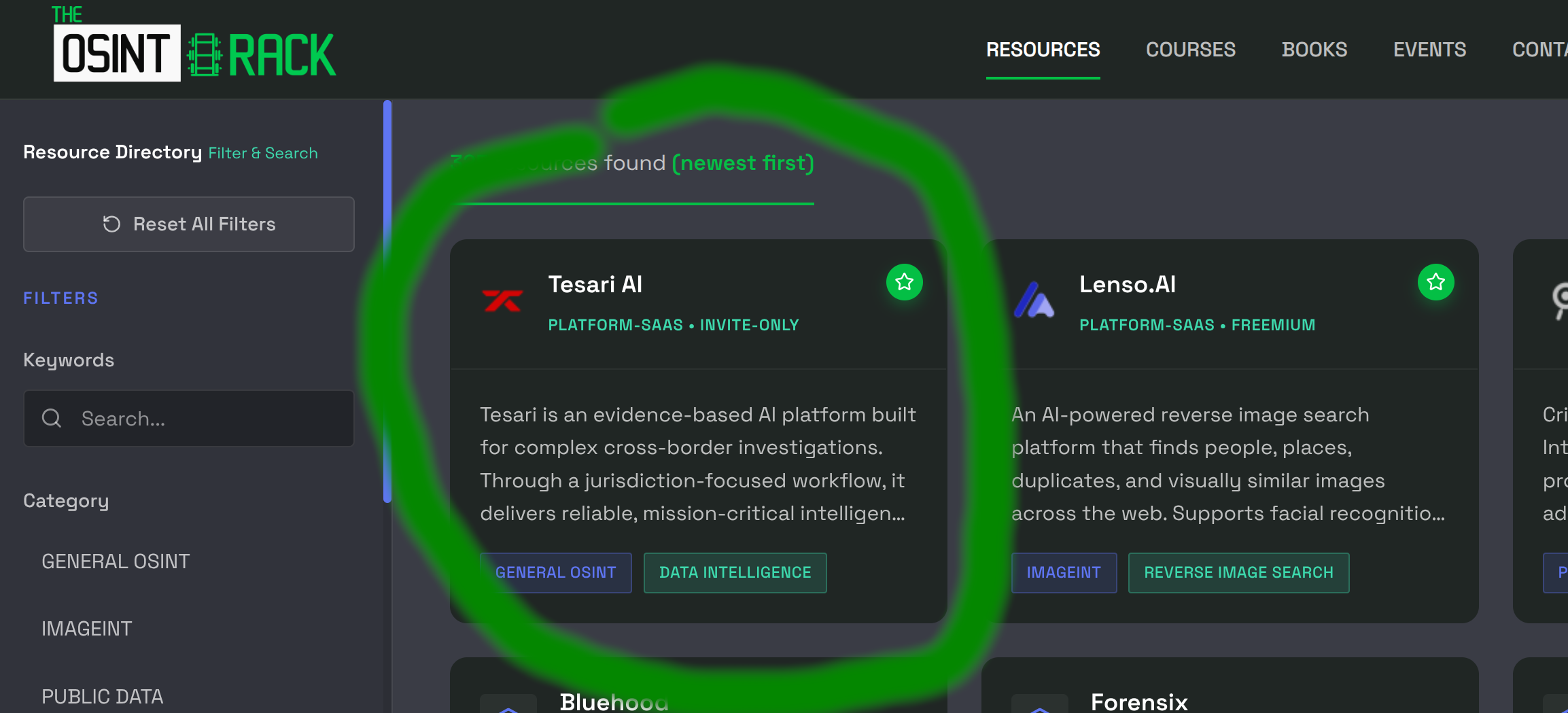Expand the Keywords filter section
Viewport: 1568px width, 713px height.
[x=68, y=360]
